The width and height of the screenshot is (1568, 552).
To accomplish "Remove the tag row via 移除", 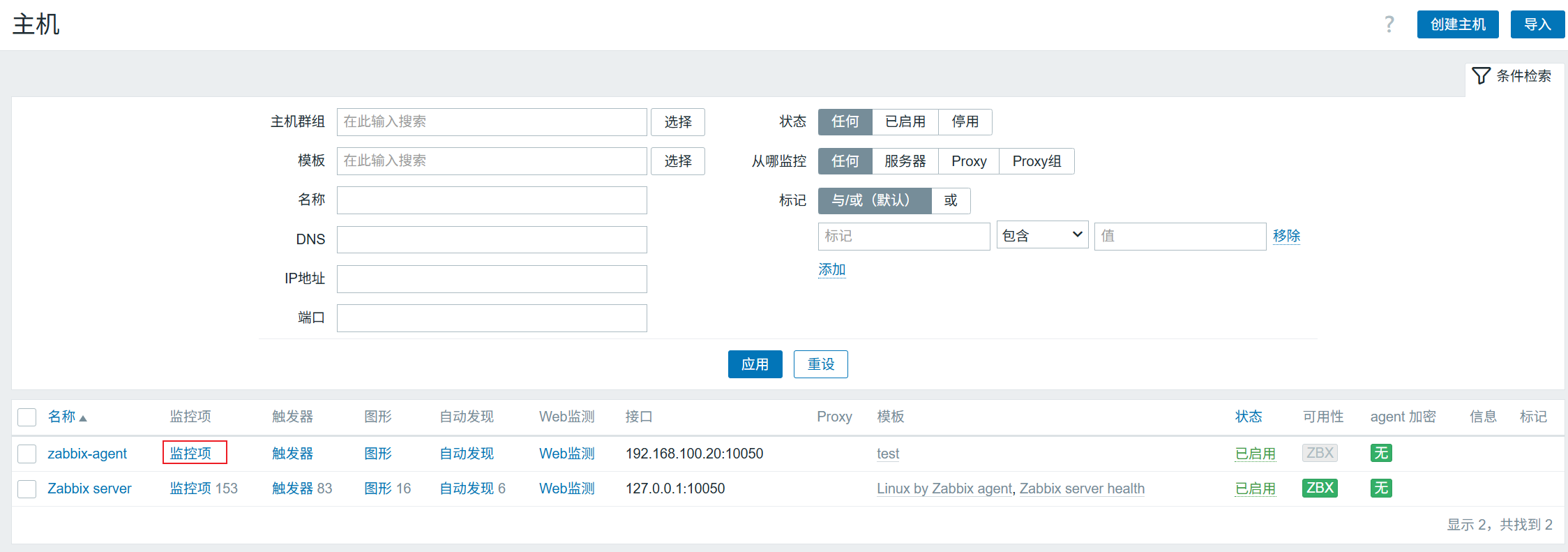I will (1286, 236).
